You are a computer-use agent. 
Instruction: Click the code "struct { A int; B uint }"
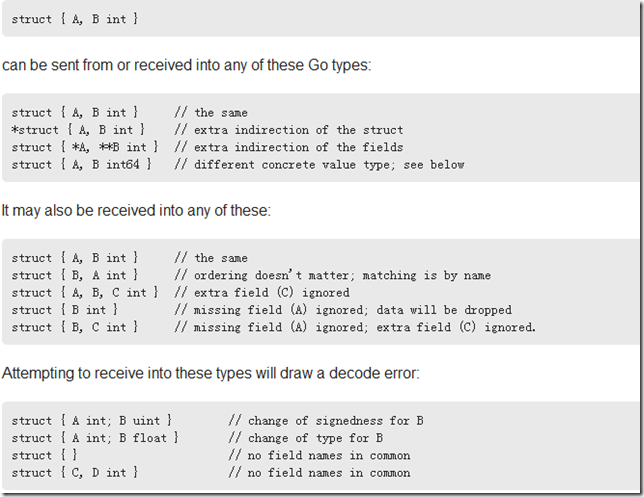point(92,421)
